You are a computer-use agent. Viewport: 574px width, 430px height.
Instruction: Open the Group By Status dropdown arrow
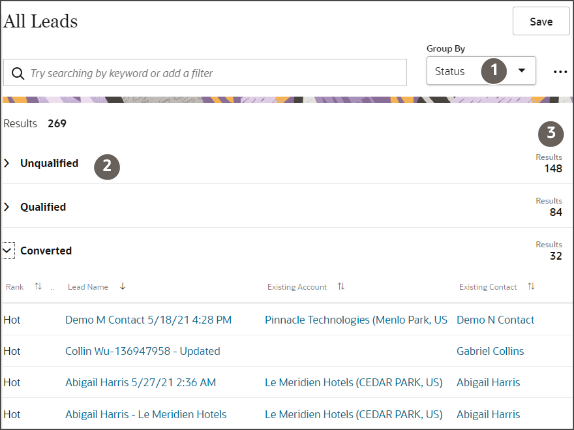pyautogui.click(x=522, y=71)
